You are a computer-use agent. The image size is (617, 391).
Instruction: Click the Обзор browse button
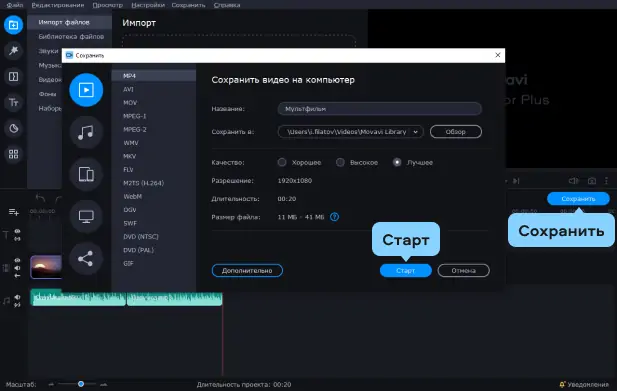point(456,132)
